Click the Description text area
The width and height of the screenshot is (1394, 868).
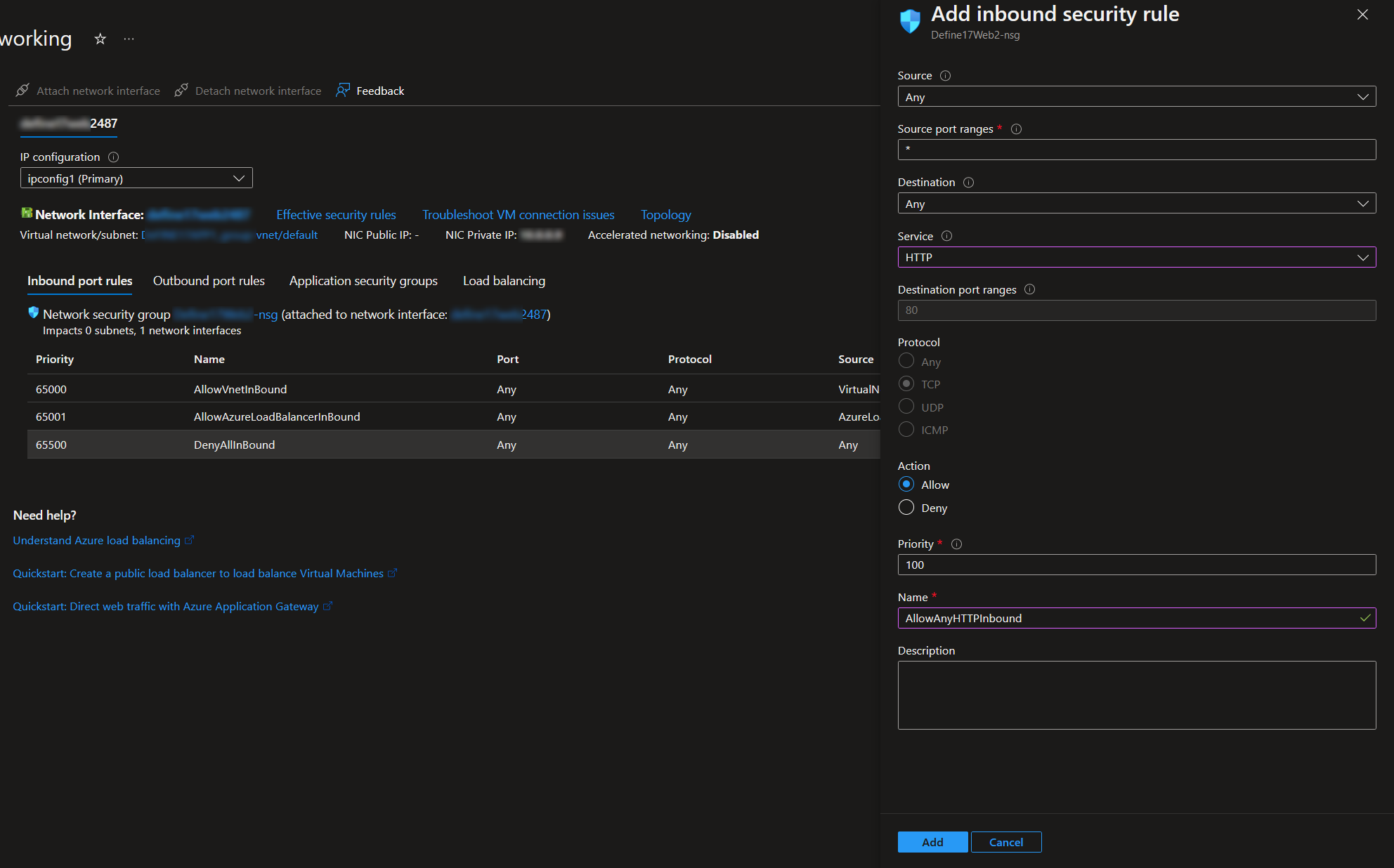[x=1136, y=695]
